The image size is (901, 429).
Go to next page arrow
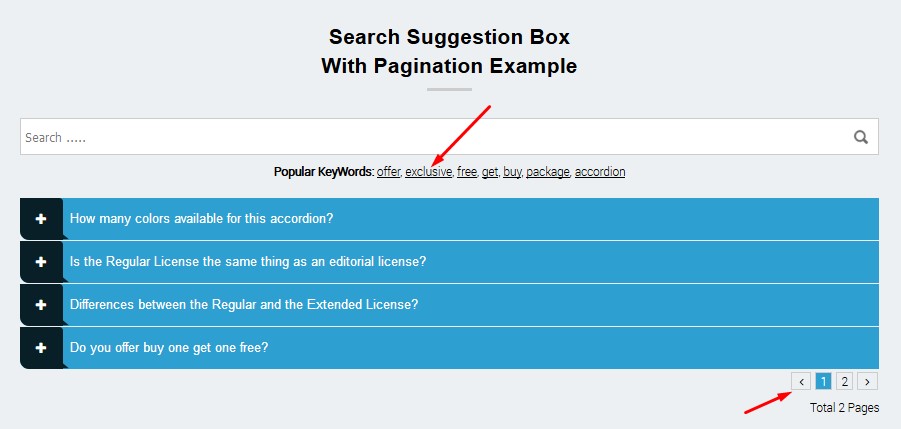[867, 381]
